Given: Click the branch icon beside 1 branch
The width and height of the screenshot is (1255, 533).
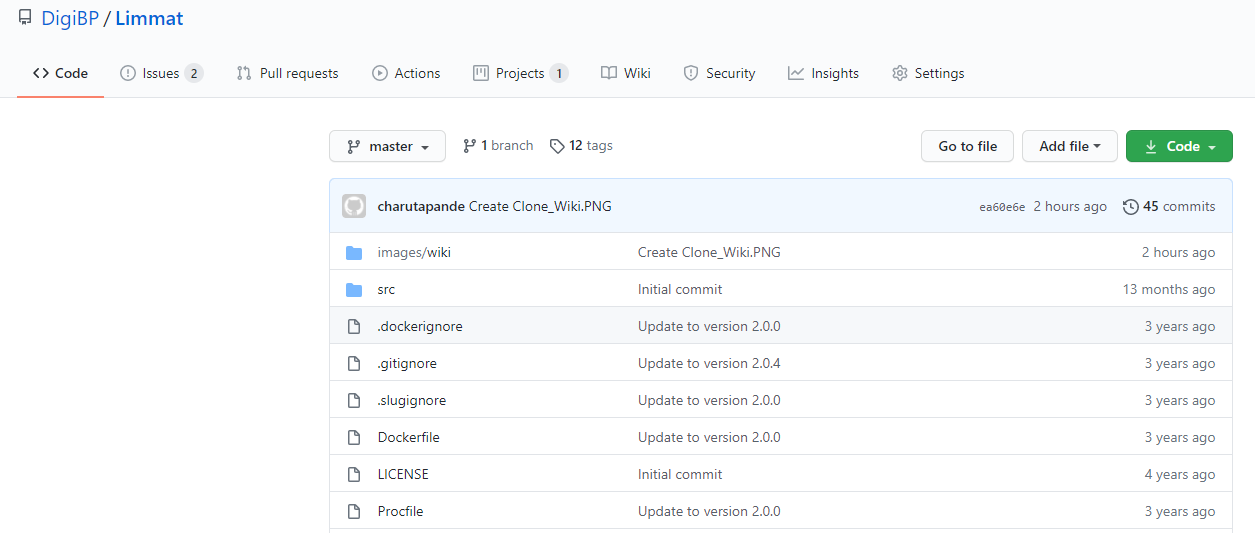Looking at the screenshot, I should click(469, 146).
